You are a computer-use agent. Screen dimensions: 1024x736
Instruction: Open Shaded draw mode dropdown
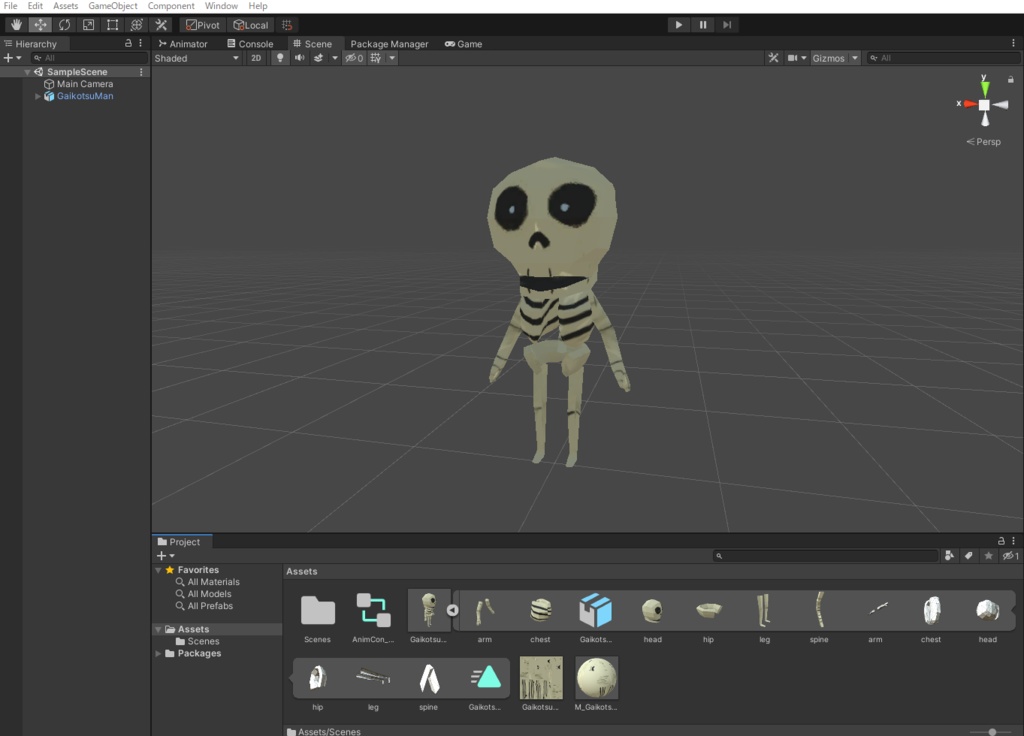(x=197, y=58)
